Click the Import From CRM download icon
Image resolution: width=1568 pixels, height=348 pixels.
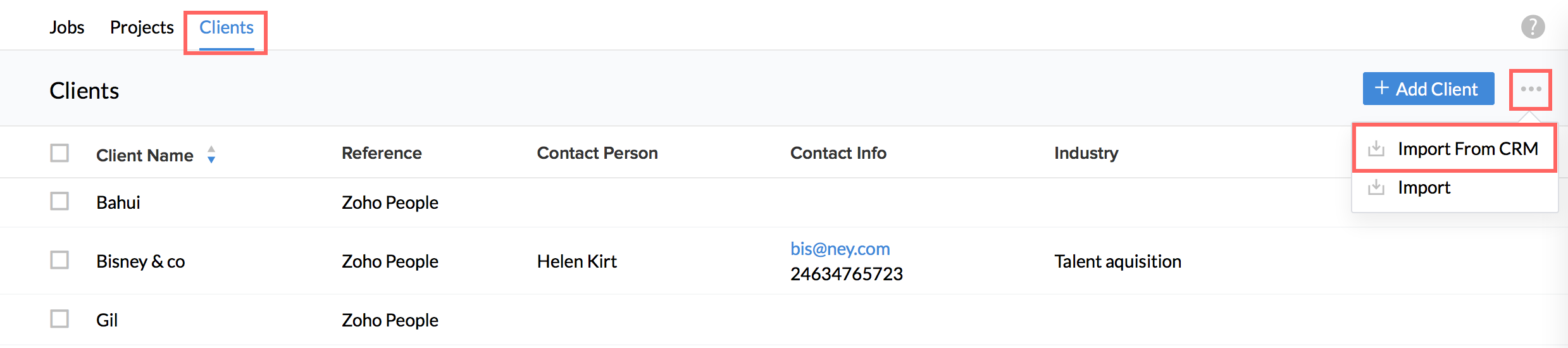tap(1376, 149)
